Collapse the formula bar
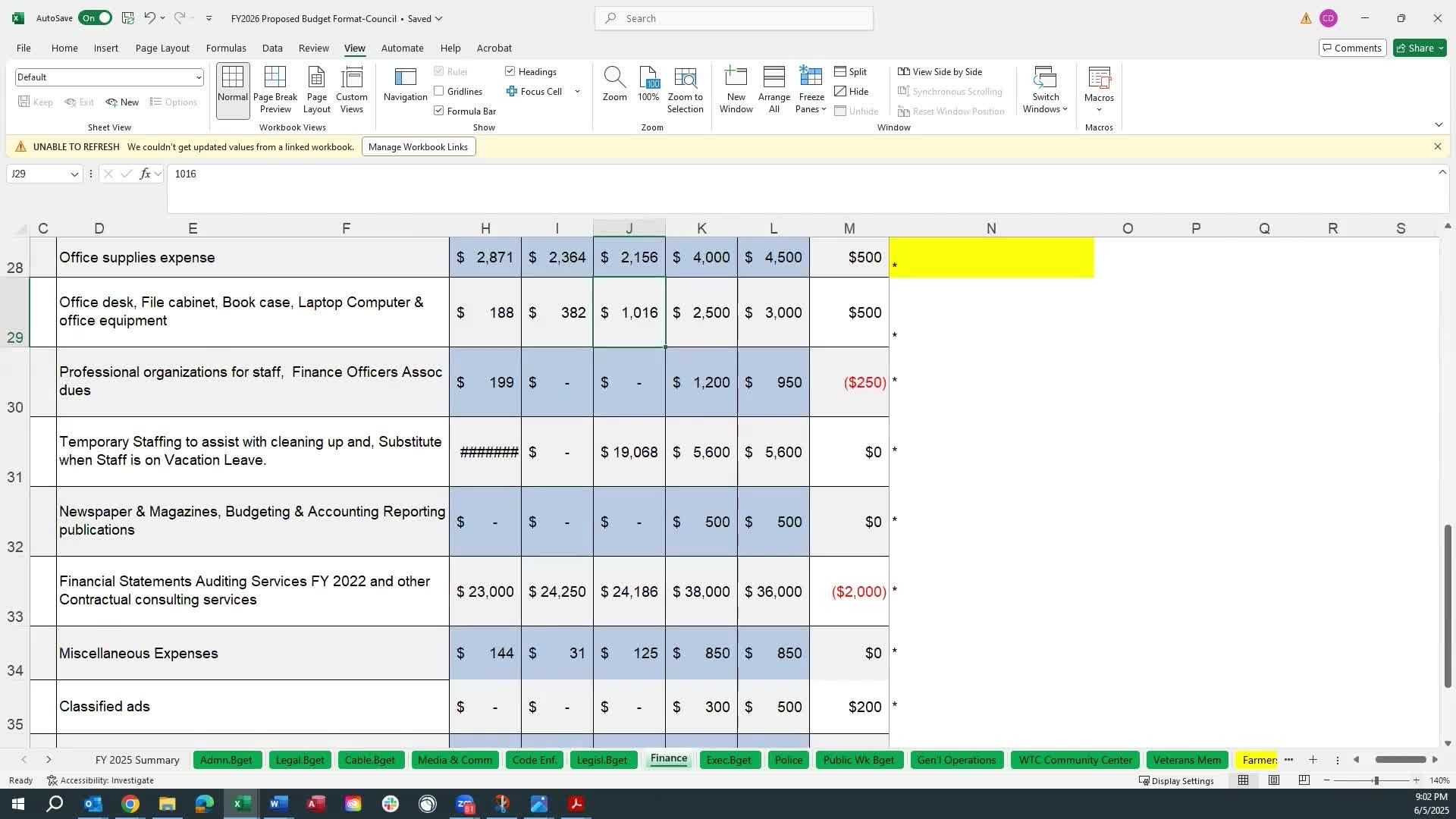The width and height of the screenshot is (1456, 819). (1442, 173)
